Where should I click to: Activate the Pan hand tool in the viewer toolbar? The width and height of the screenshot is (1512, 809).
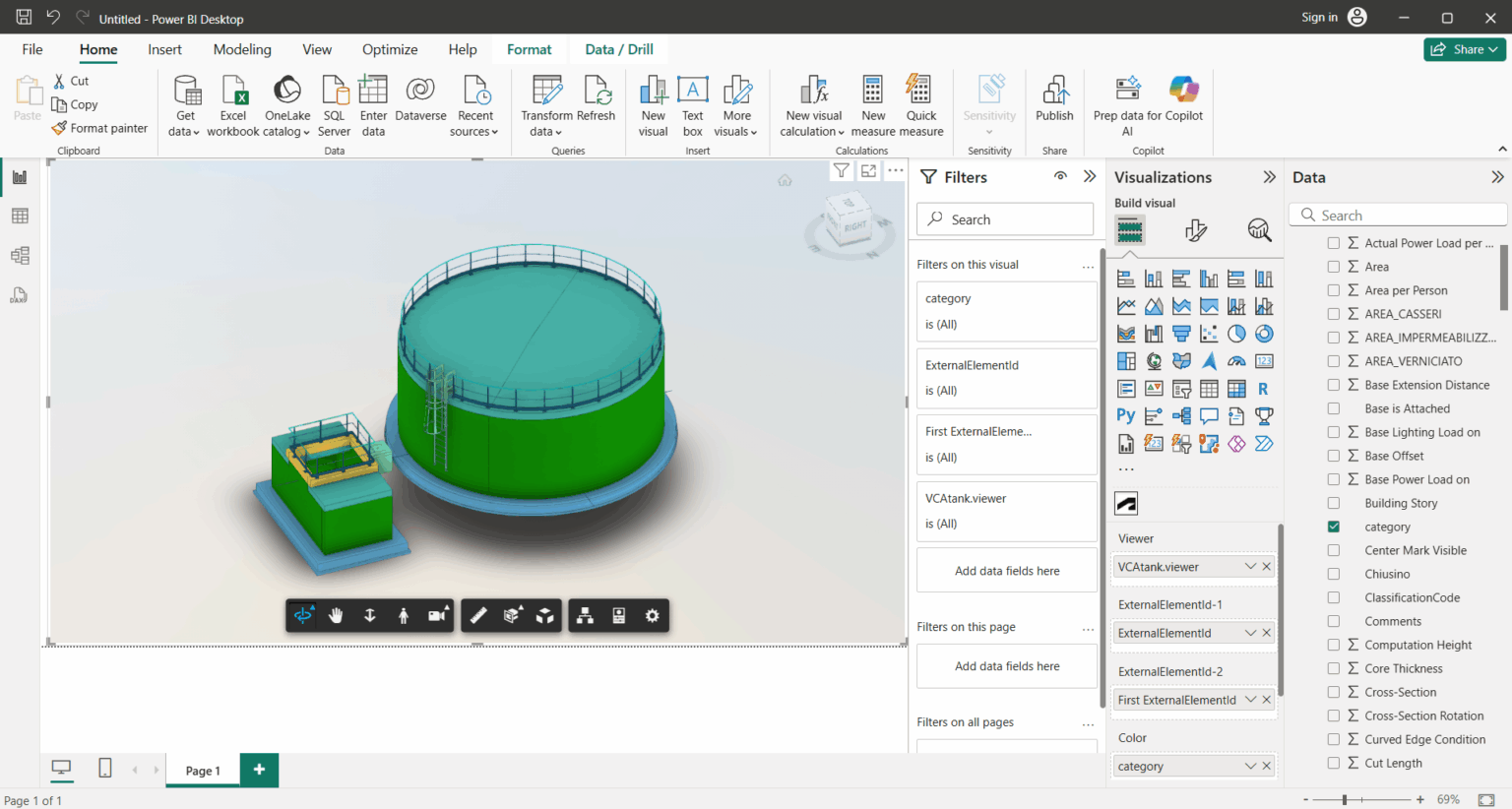click(336, 615)
